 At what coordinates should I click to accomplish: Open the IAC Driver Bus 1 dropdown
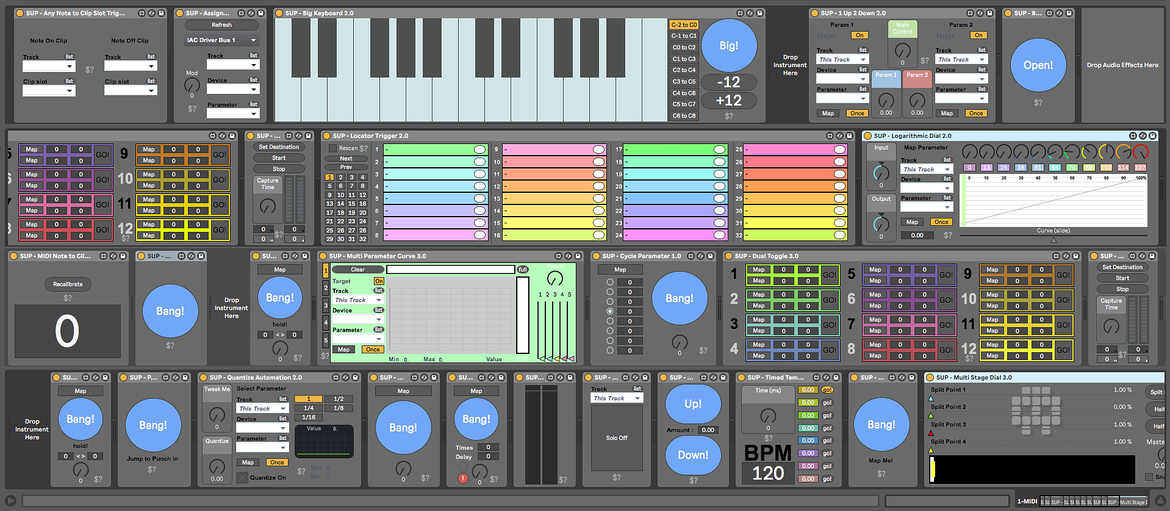tap(222, 40)
